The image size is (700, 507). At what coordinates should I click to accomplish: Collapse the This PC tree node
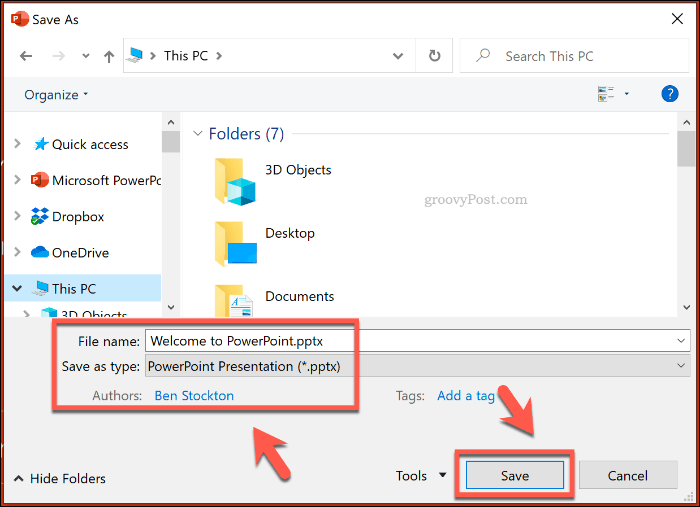tap(17, 288)
